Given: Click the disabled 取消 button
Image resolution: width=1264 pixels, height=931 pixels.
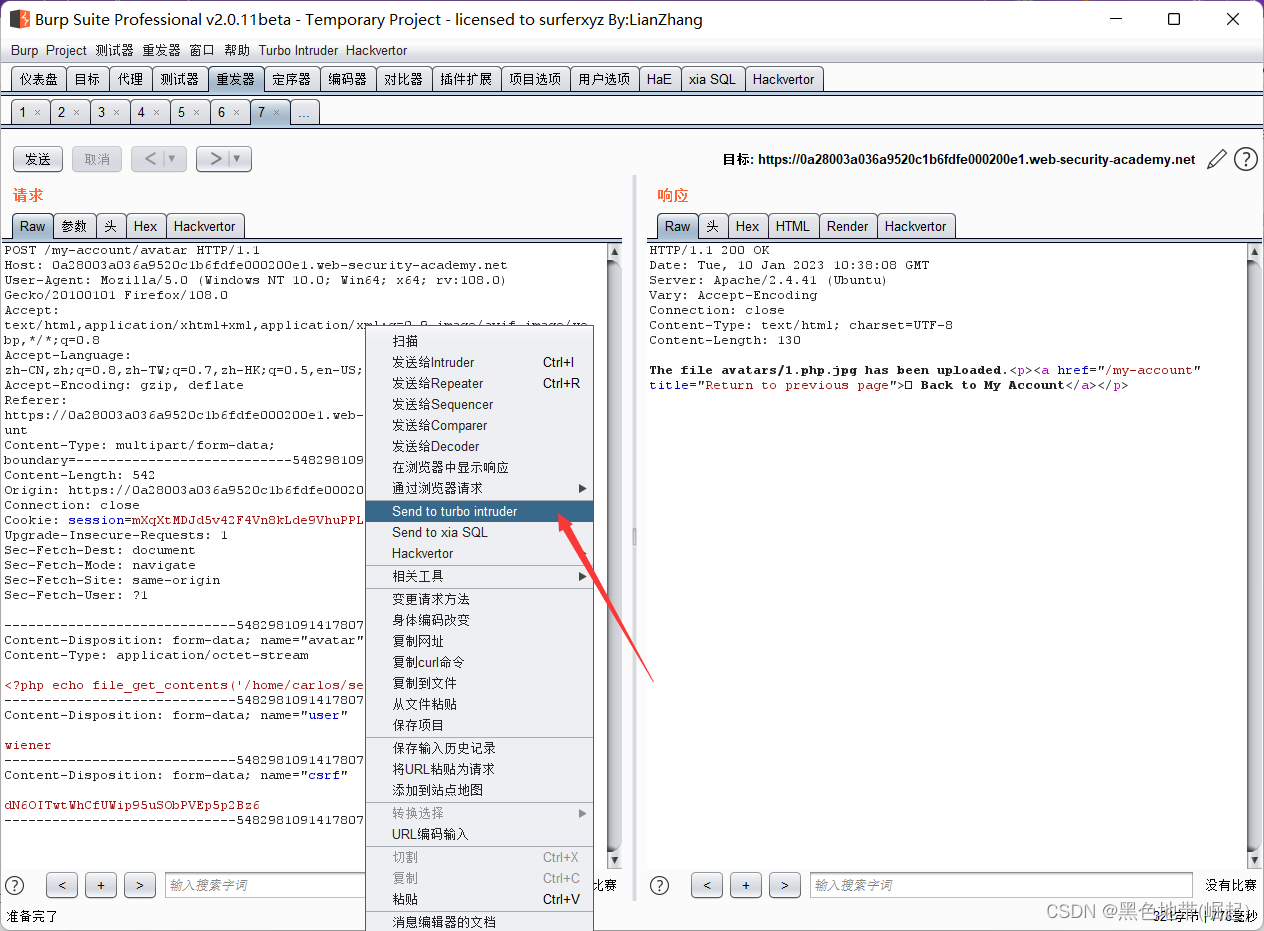Looking at the screenshot, I should [97, 159].
